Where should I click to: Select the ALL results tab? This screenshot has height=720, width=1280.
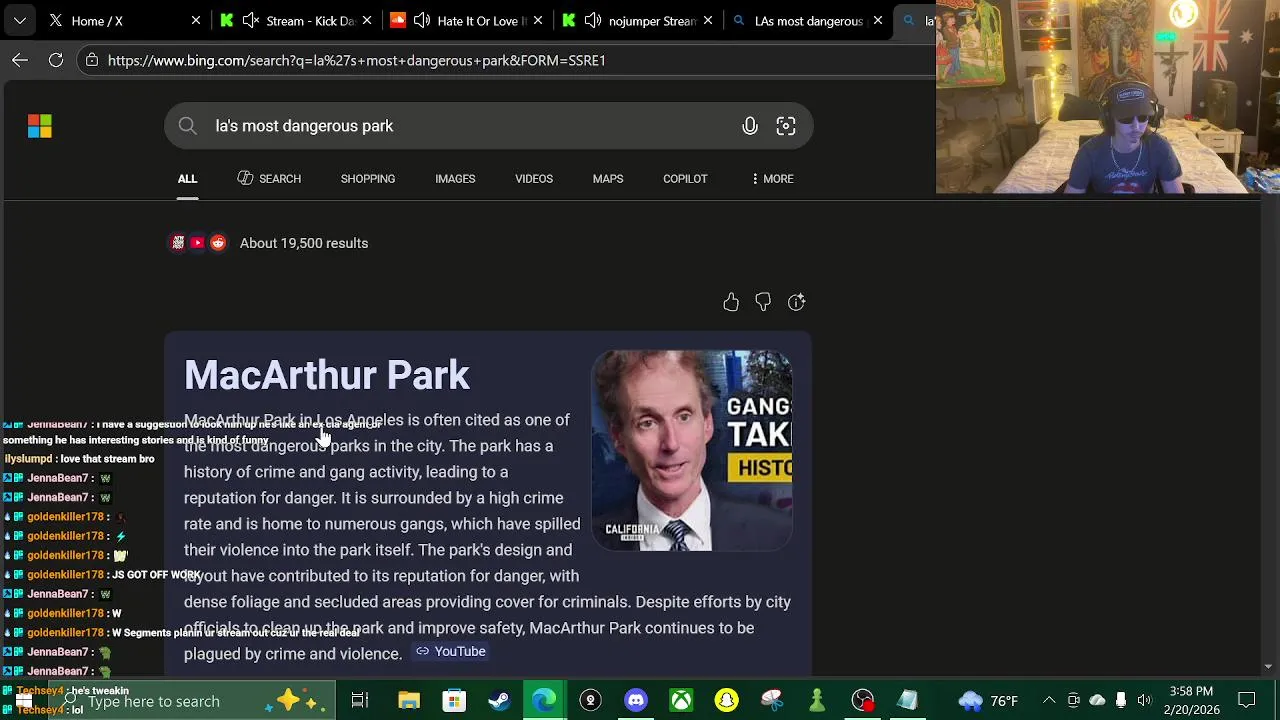pos(187,179)
